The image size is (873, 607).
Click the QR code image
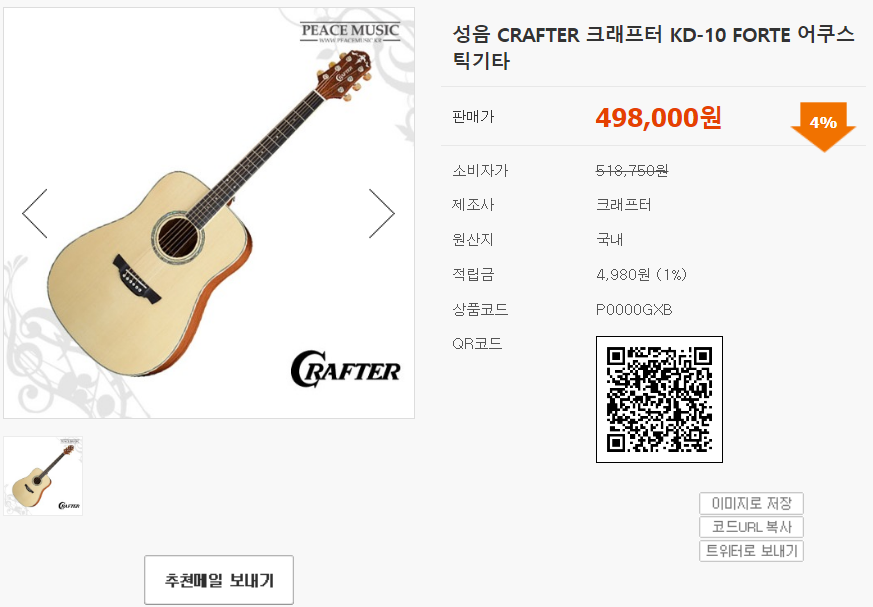(x=659, y=399)
